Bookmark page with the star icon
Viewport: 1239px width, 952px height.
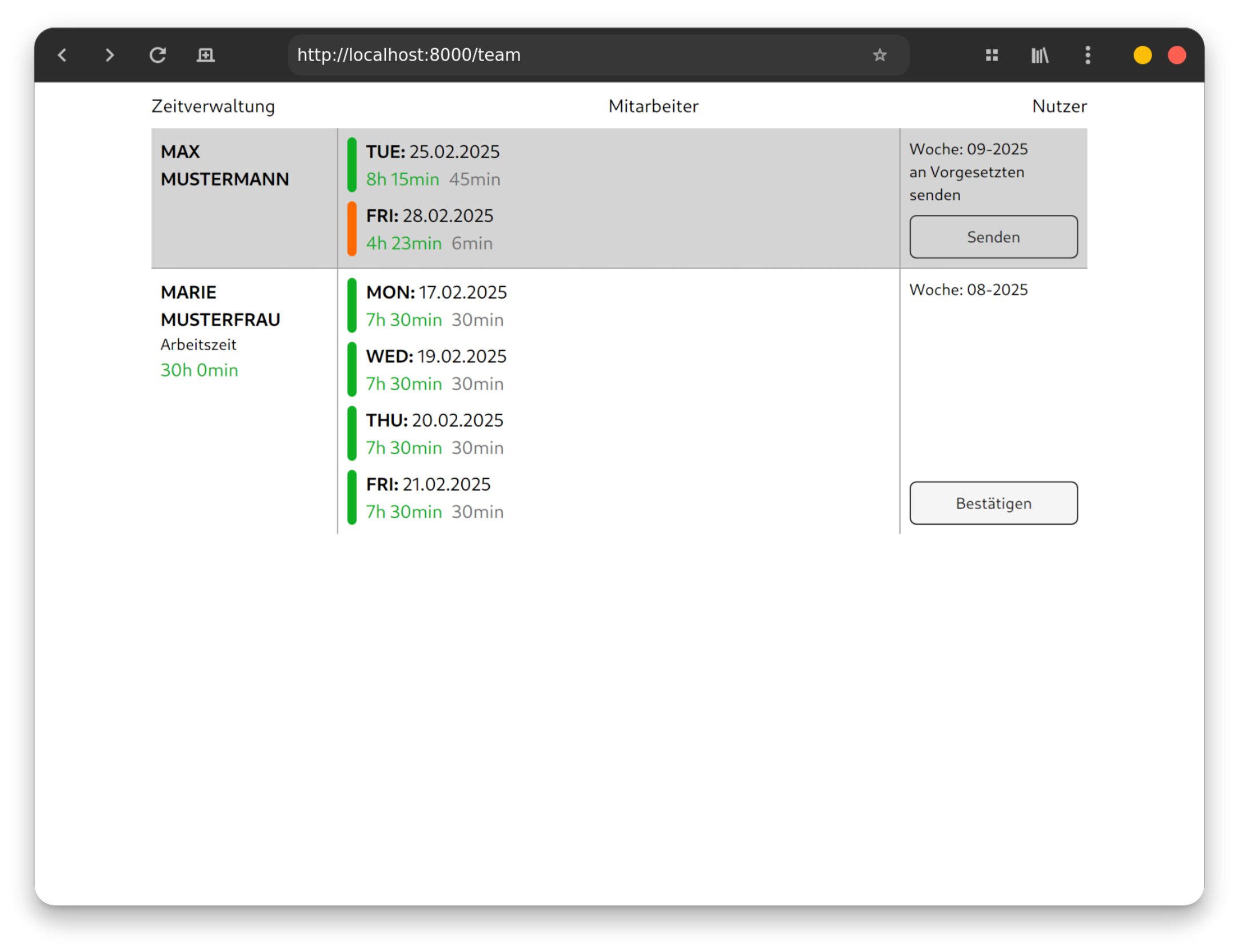tap(880, 55)
